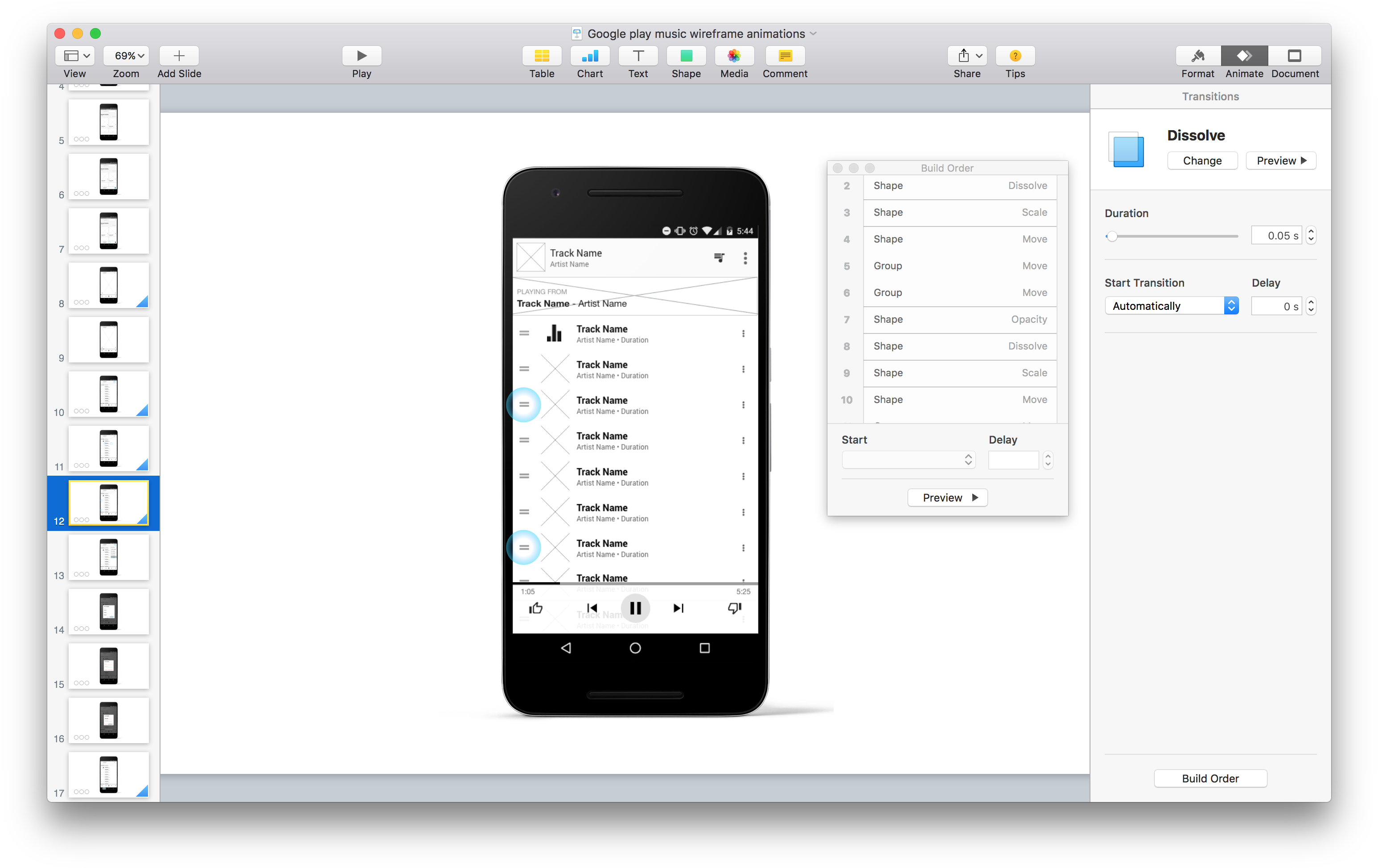1378x868 pixels.
Task: Switch to Animate inspector
Action: pyautogui.click(x=1244, y=56)
